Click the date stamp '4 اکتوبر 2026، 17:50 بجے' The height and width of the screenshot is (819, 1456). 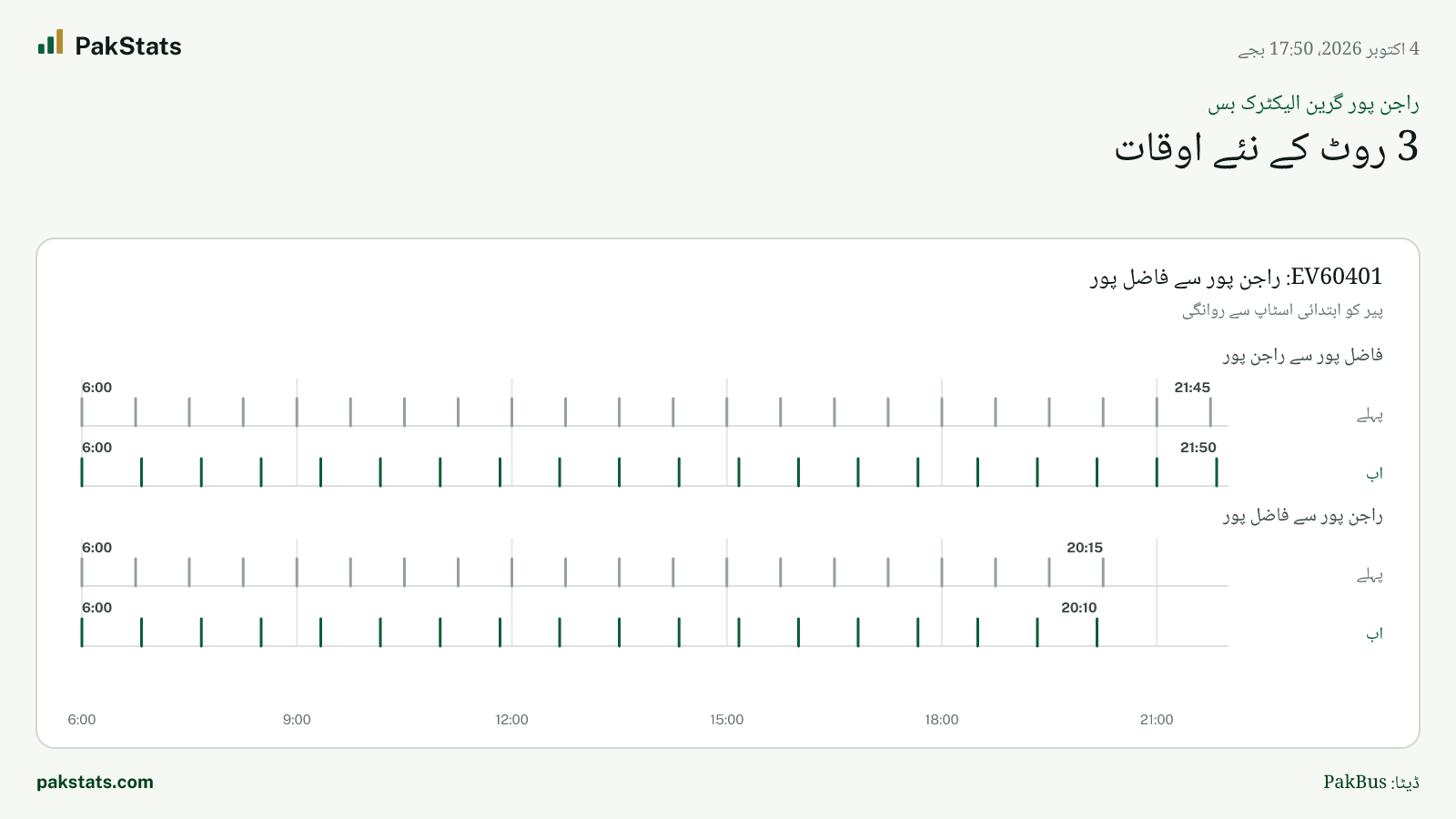(x=1329, y=49)
